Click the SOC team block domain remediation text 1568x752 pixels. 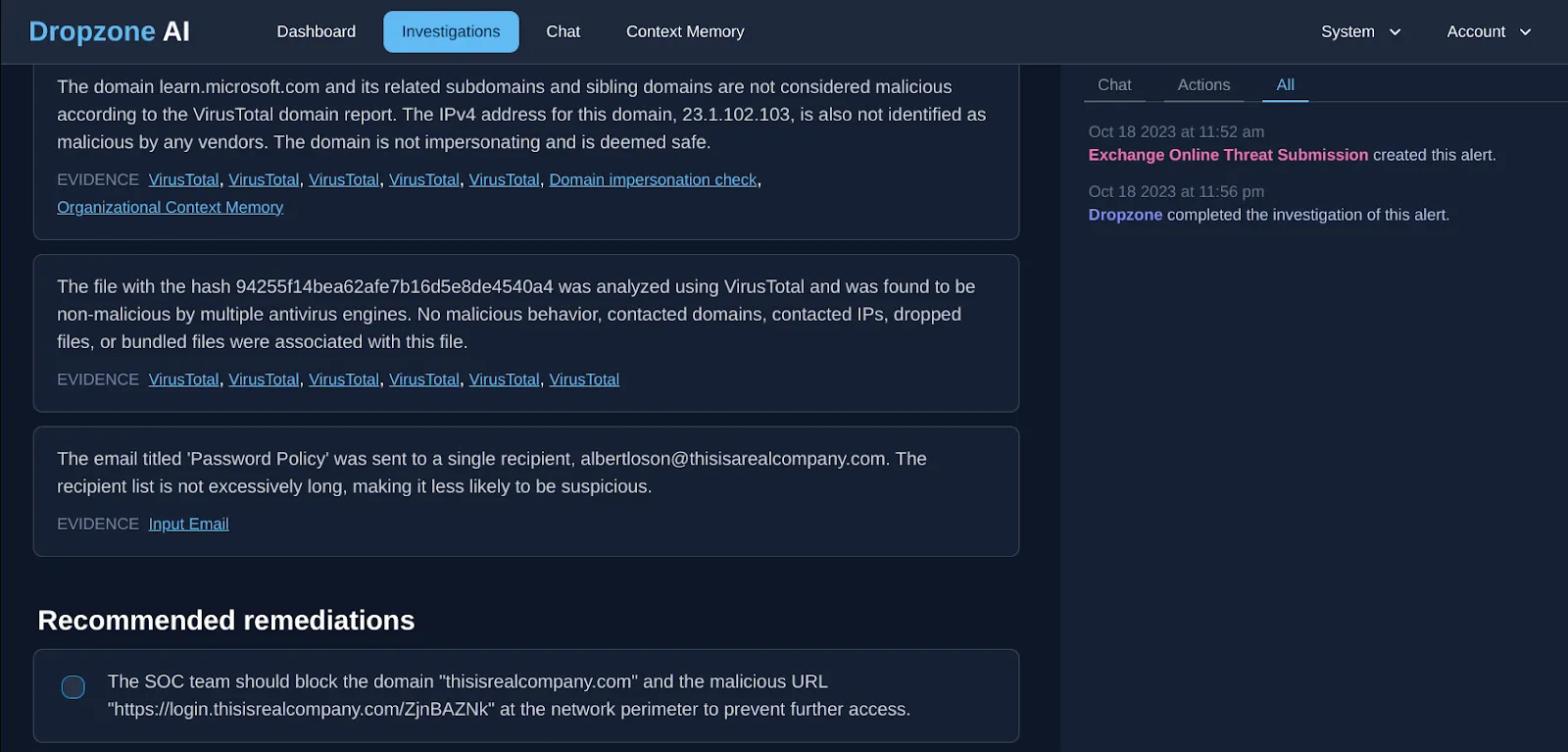(x=509, y=695)
